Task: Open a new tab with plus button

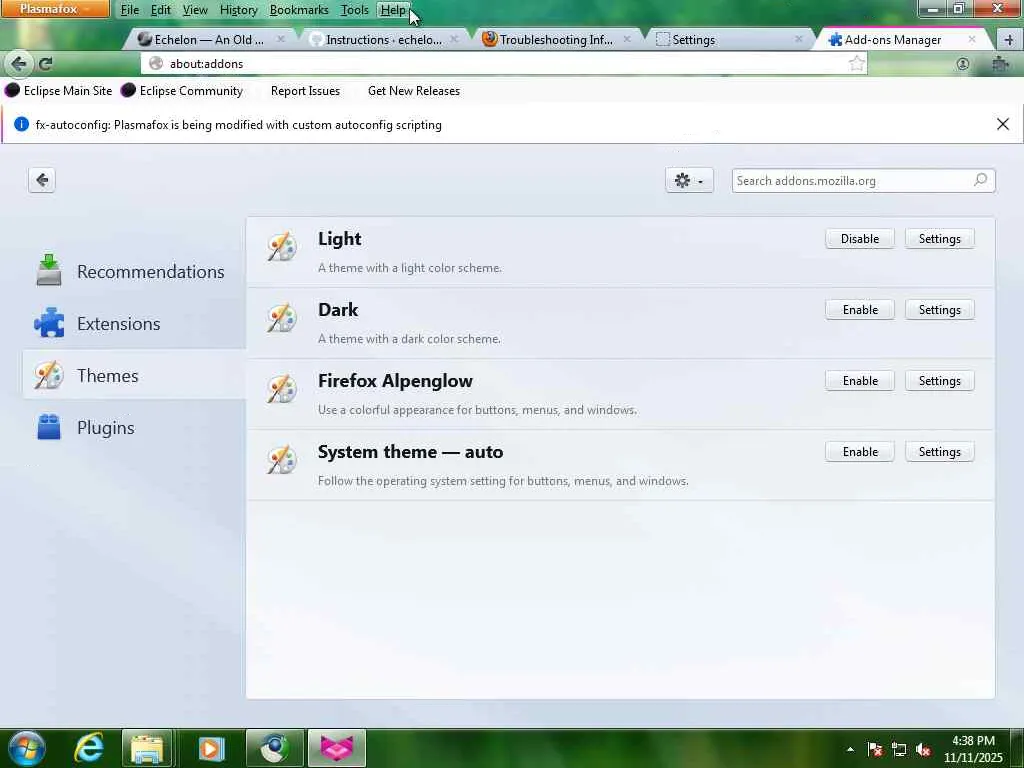Action: pos(1008,40)
